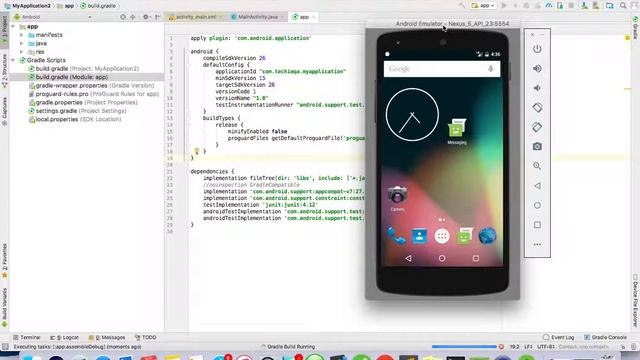The height and width of the screenshot is (360, 640).
Task: Select settings.gradle file
Action: 77,111
